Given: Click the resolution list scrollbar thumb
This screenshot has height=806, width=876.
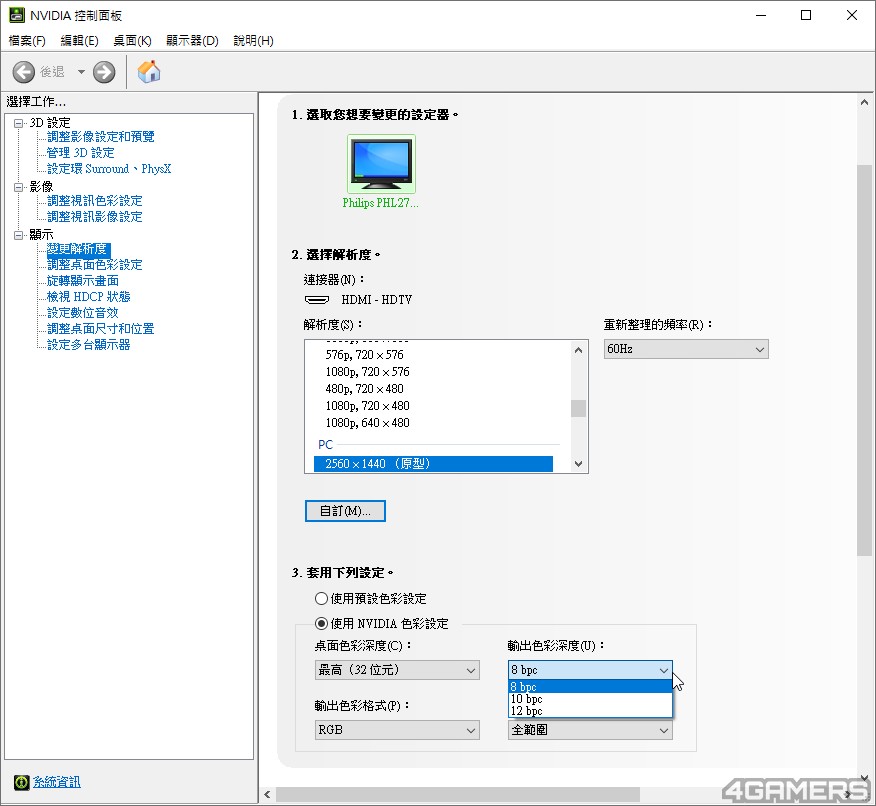Looking at the screenshot, I should [579, 409].
